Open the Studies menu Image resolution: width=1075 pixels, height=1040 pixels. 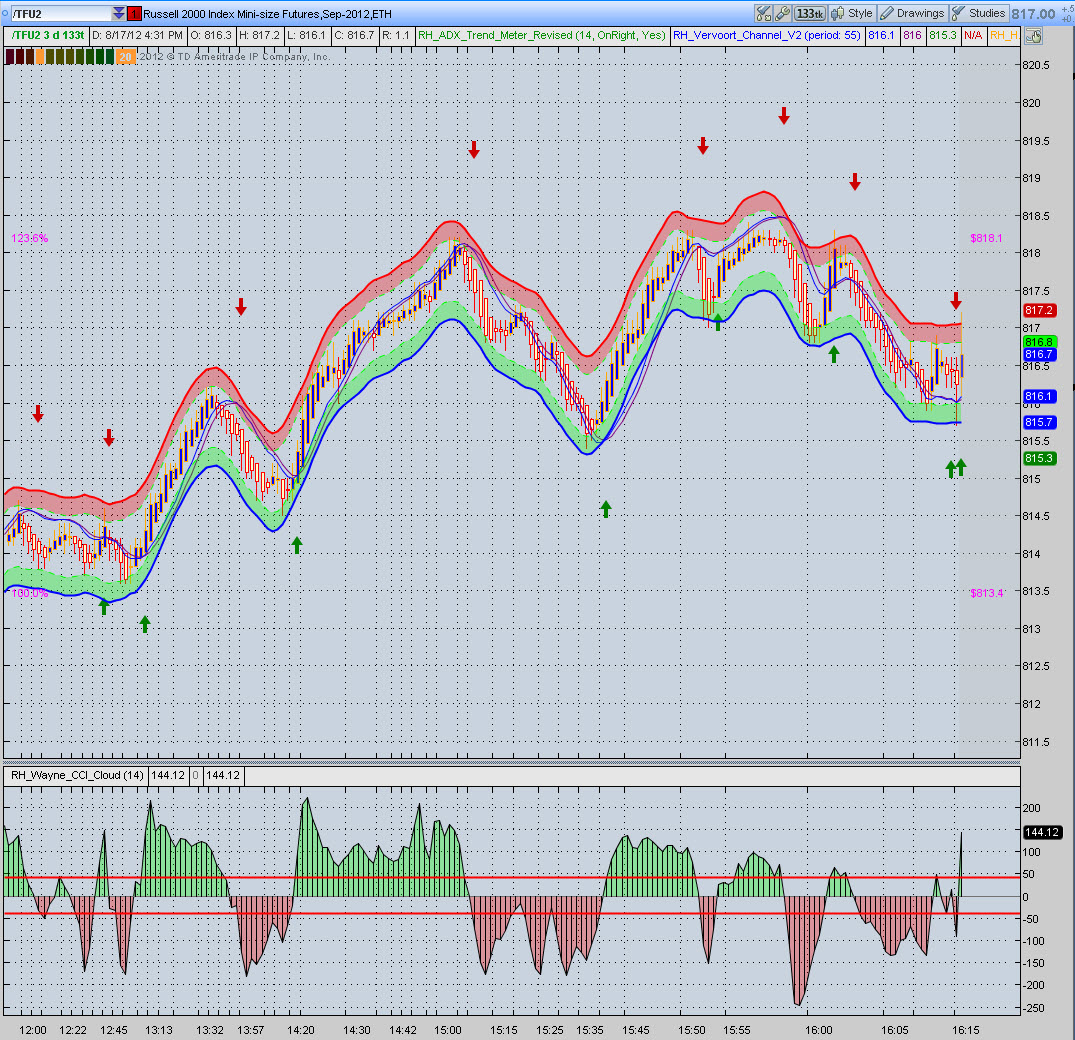(x=979, y=14)
